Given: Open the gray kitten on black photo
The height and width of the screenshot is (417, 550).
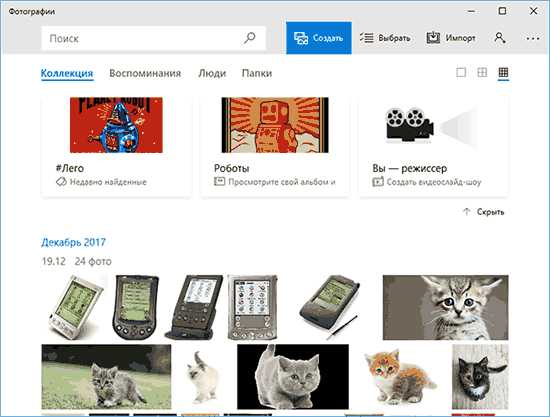Looking at the screenshot, I should (293, 377).
